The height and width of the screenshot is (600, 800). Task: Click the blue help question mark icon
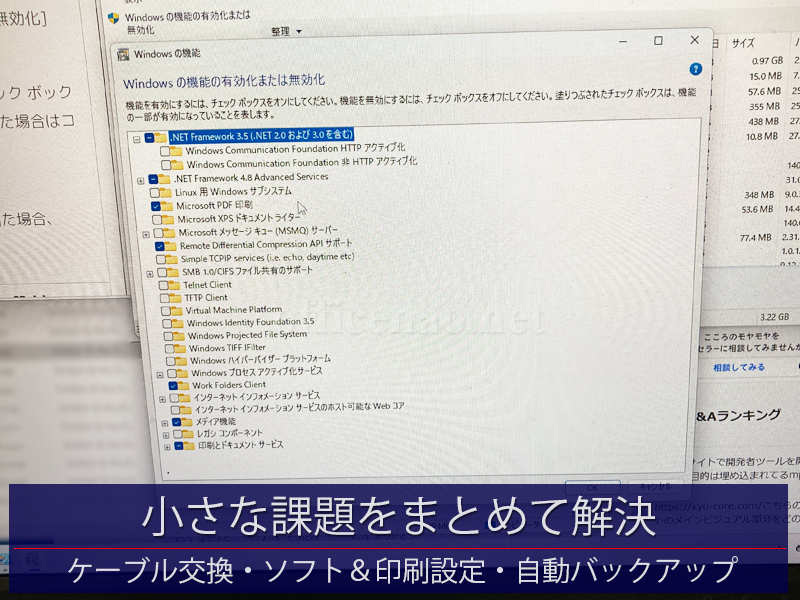tap(695, 69)
